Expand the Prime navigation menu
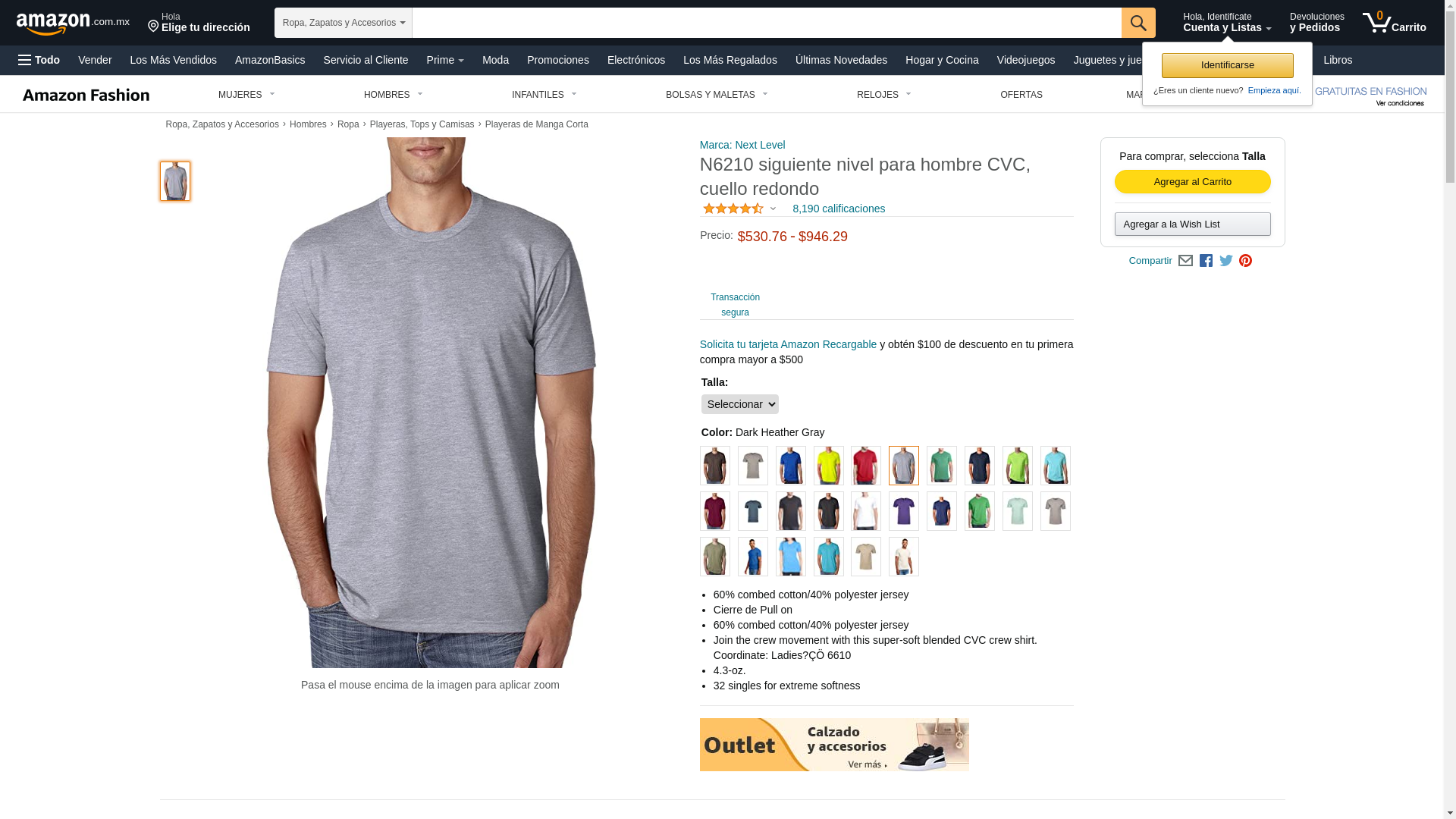This screenshot has height=819, width=1456. [445, 60]
